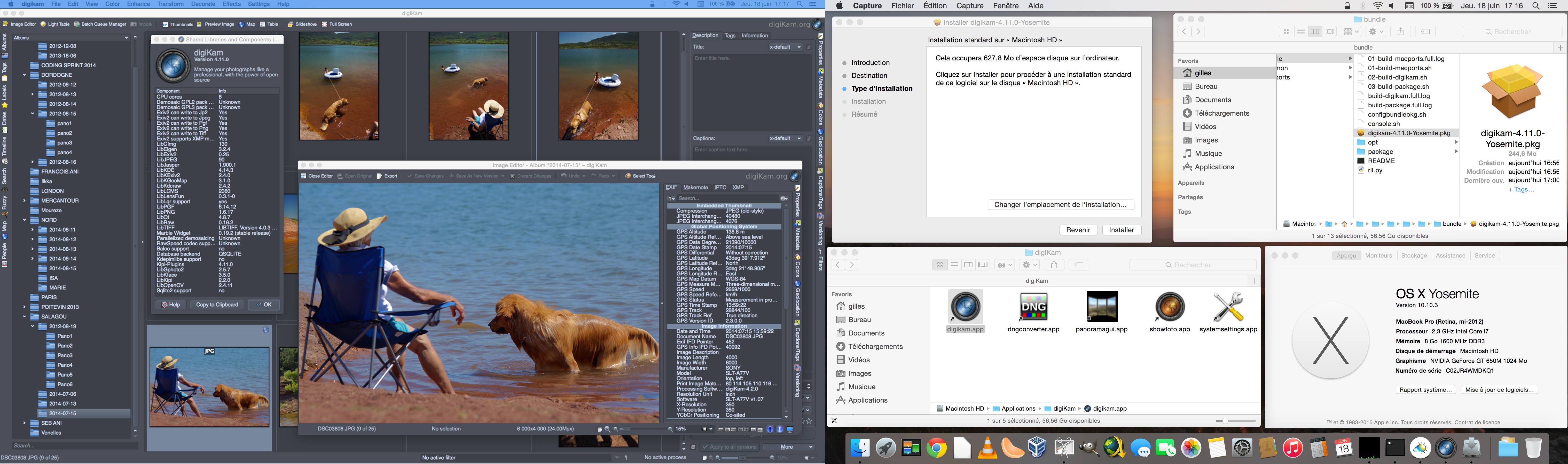
Task: Open the Tags tab in right panel
Action: (x=729, y=35)
